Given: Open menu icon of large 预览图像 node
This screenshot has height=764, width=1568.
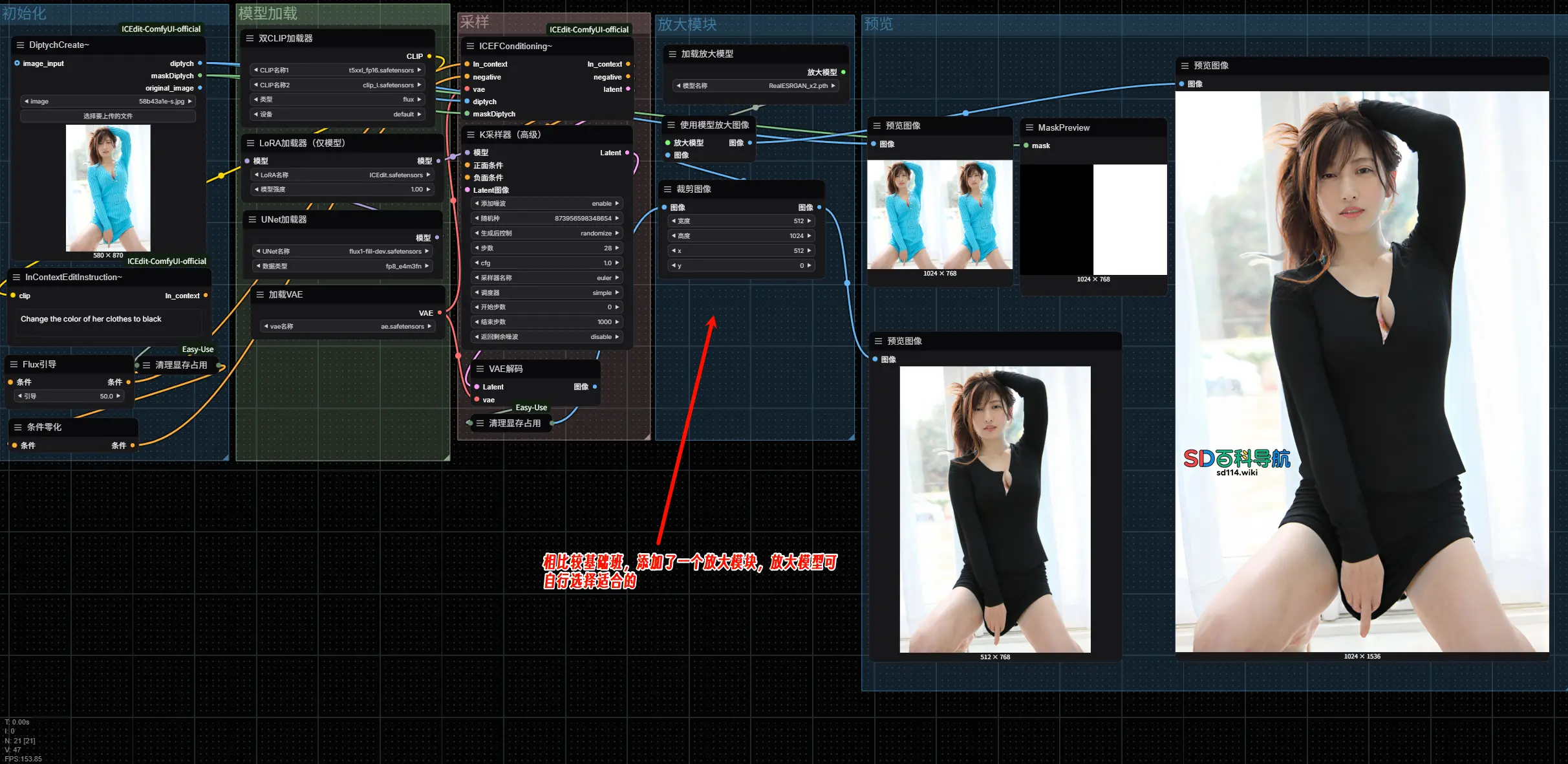Looking at the screenshot, I should tap(1185, 66).
